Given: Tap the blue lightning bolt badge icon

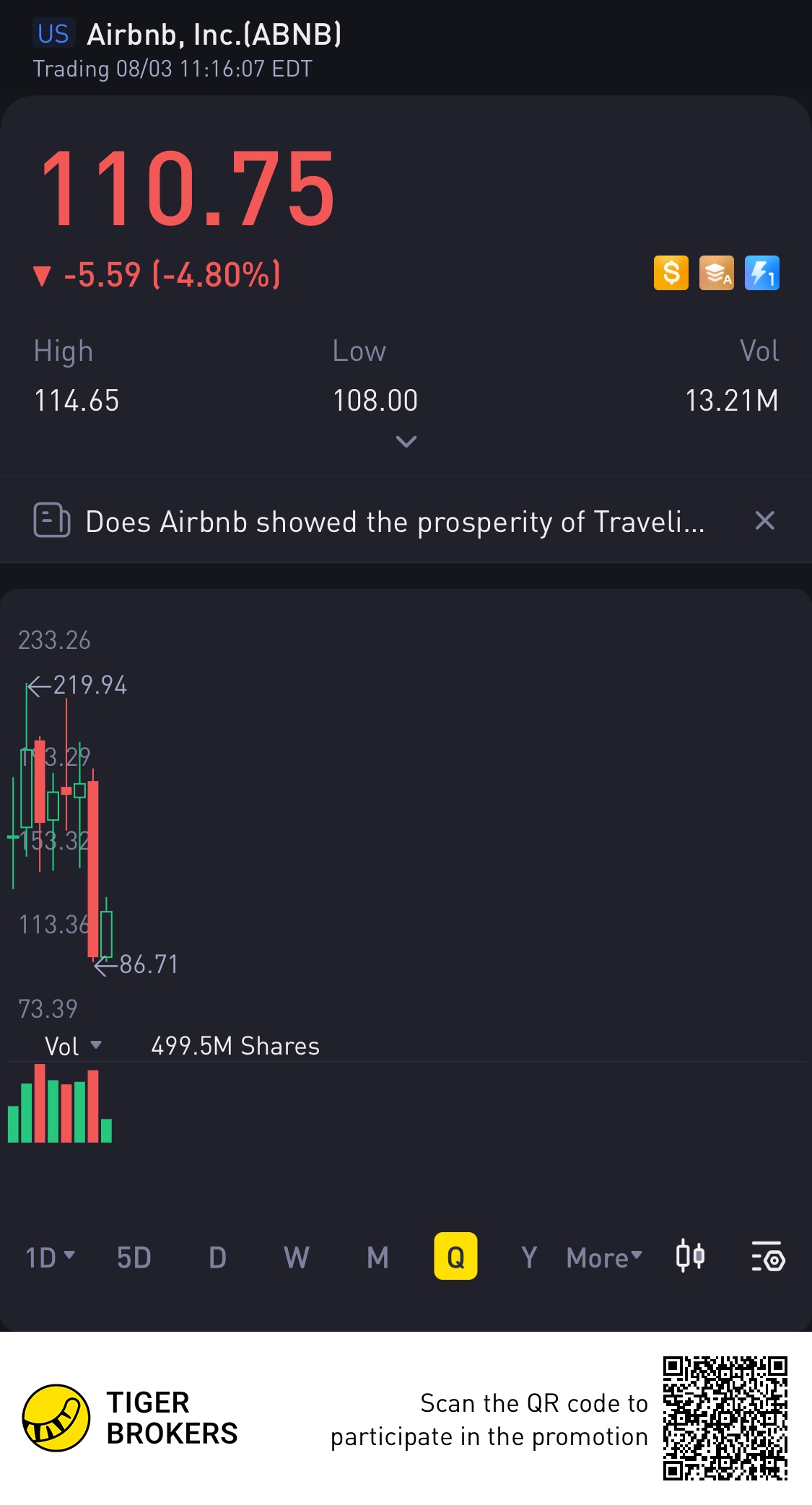Looking at the screenshot, I should click(761, 273).
